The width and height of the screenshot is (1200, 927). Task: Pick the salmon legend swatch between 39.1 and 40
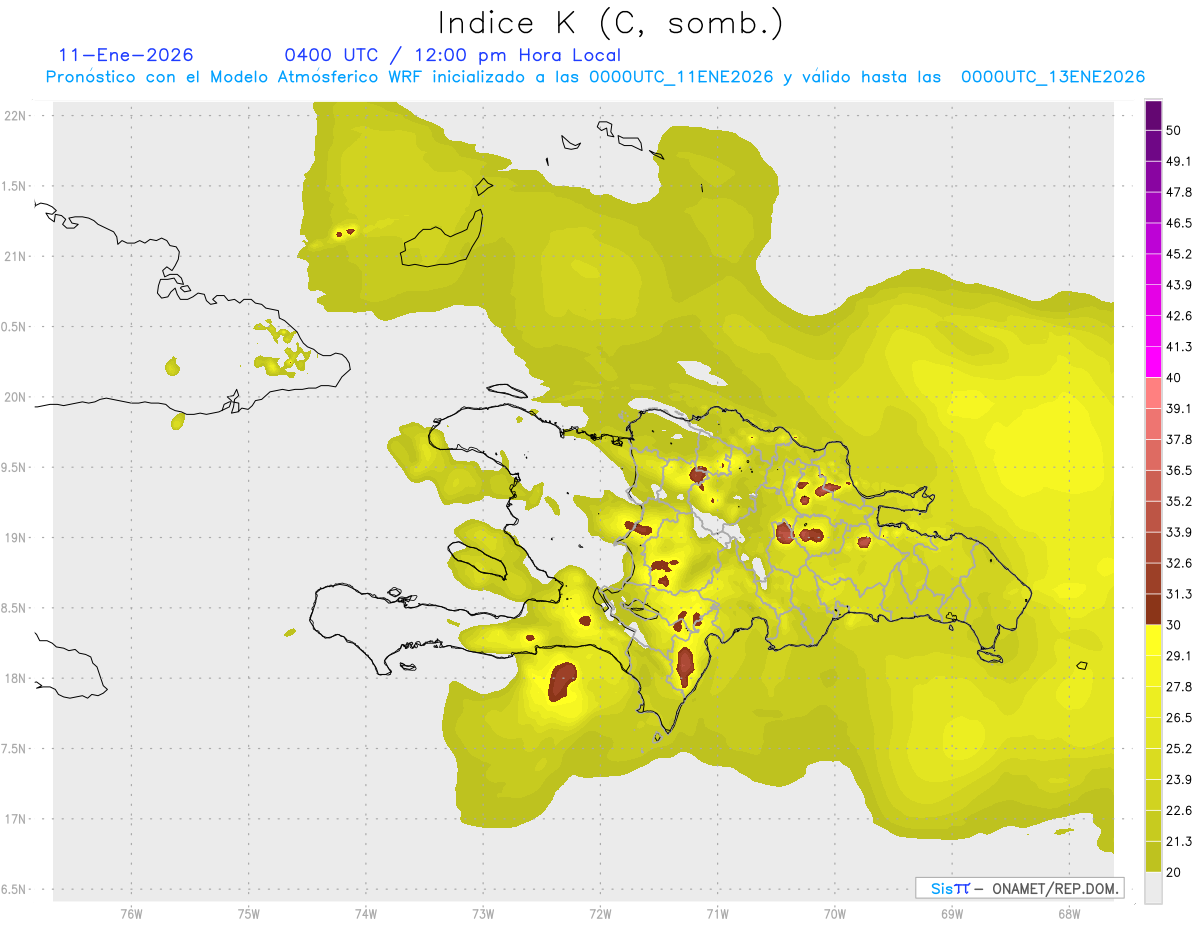[x=1154, y=393]
